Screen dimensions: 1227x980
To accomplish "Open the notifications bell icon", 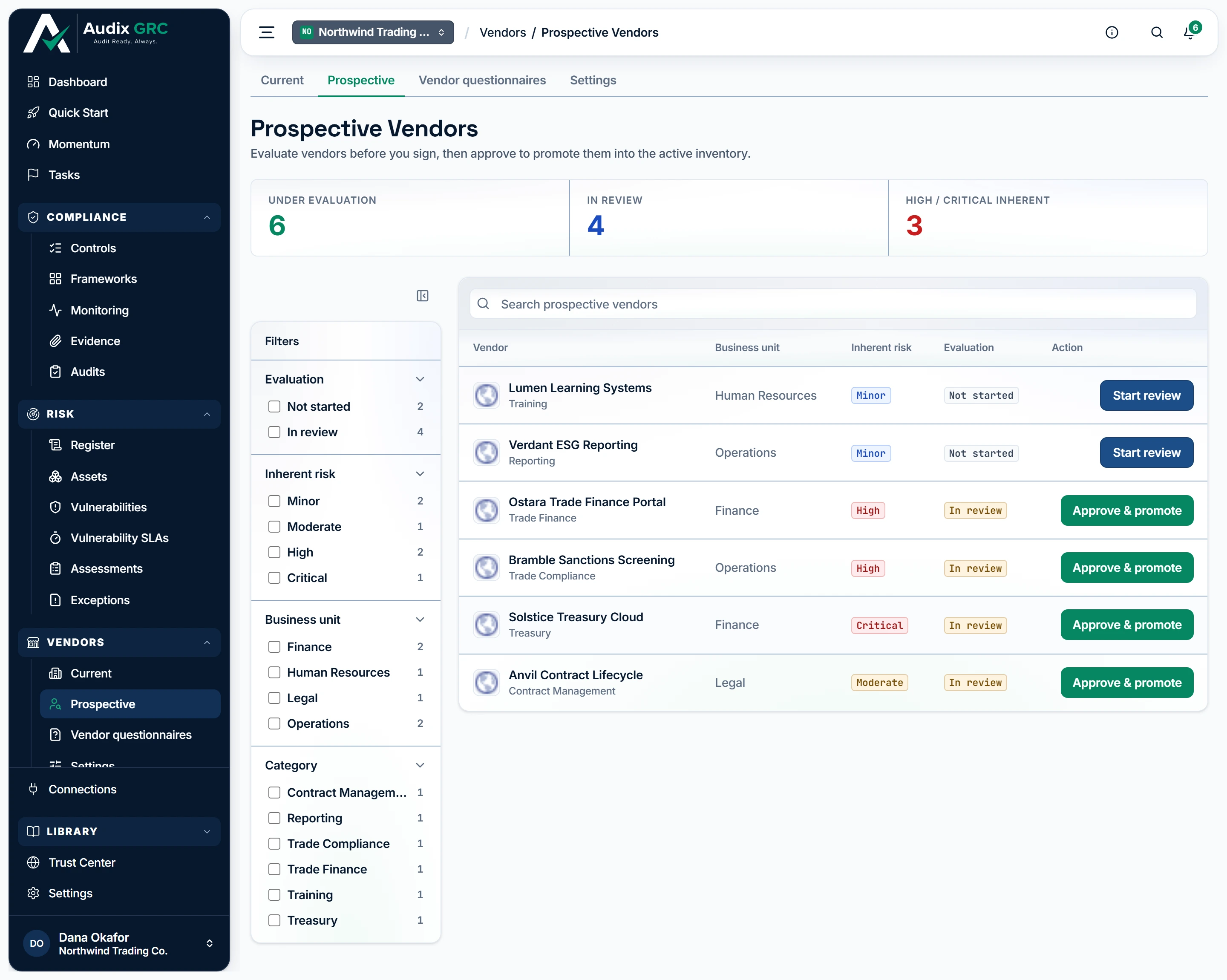I will pos(1190,32).
